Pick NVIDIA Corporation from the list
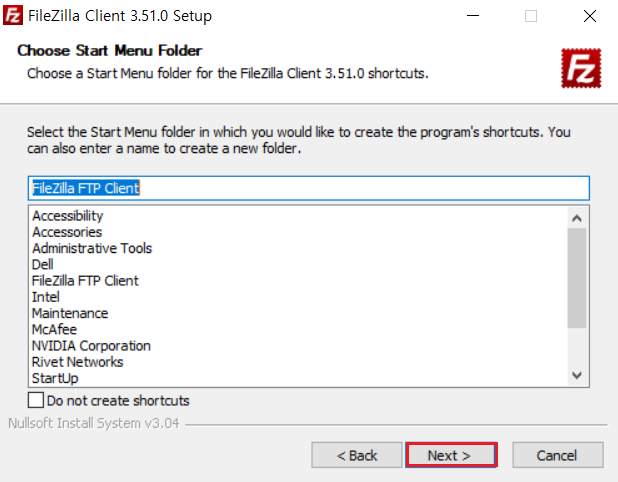Viewport: 618px width, 482px height. [x=91, y=346]
